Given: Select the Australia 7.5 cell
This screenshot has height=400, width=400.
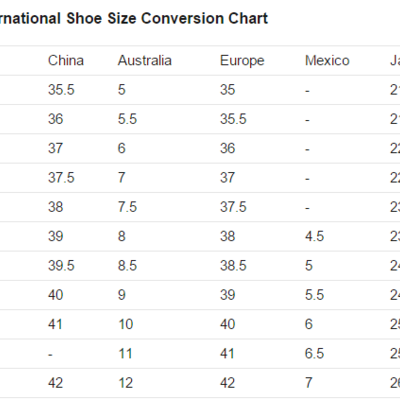Looking at the screenshot, I should point(127,207).
